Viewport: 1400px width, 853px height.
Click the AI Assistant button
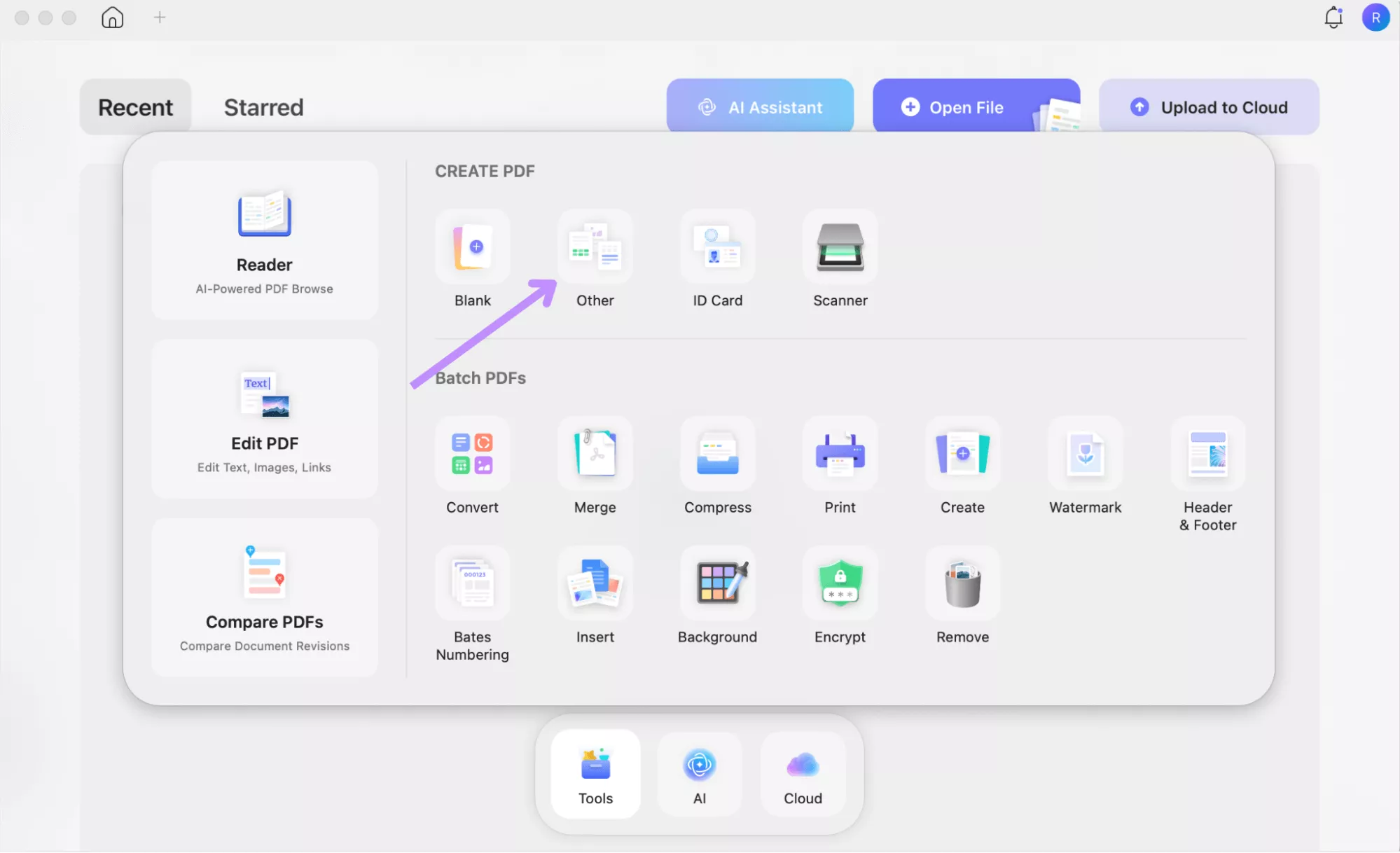coord(760,106)
